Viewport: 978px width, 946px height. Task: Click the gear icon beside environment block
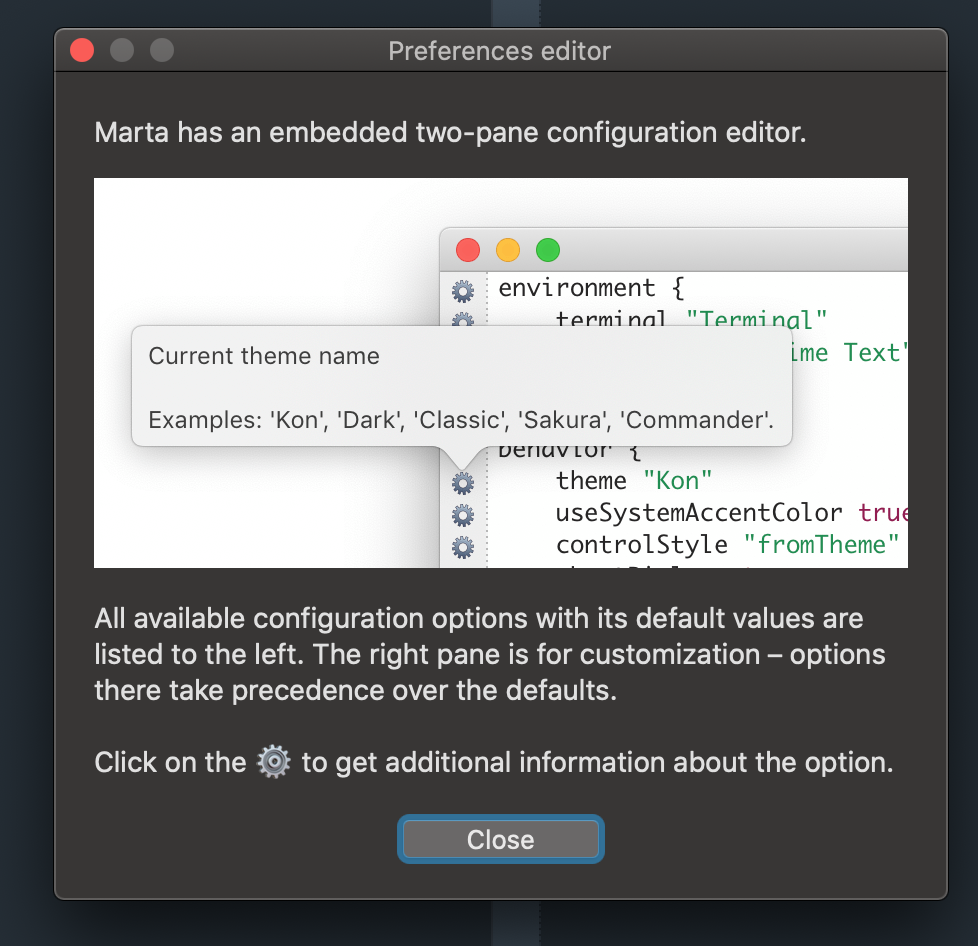463,291
